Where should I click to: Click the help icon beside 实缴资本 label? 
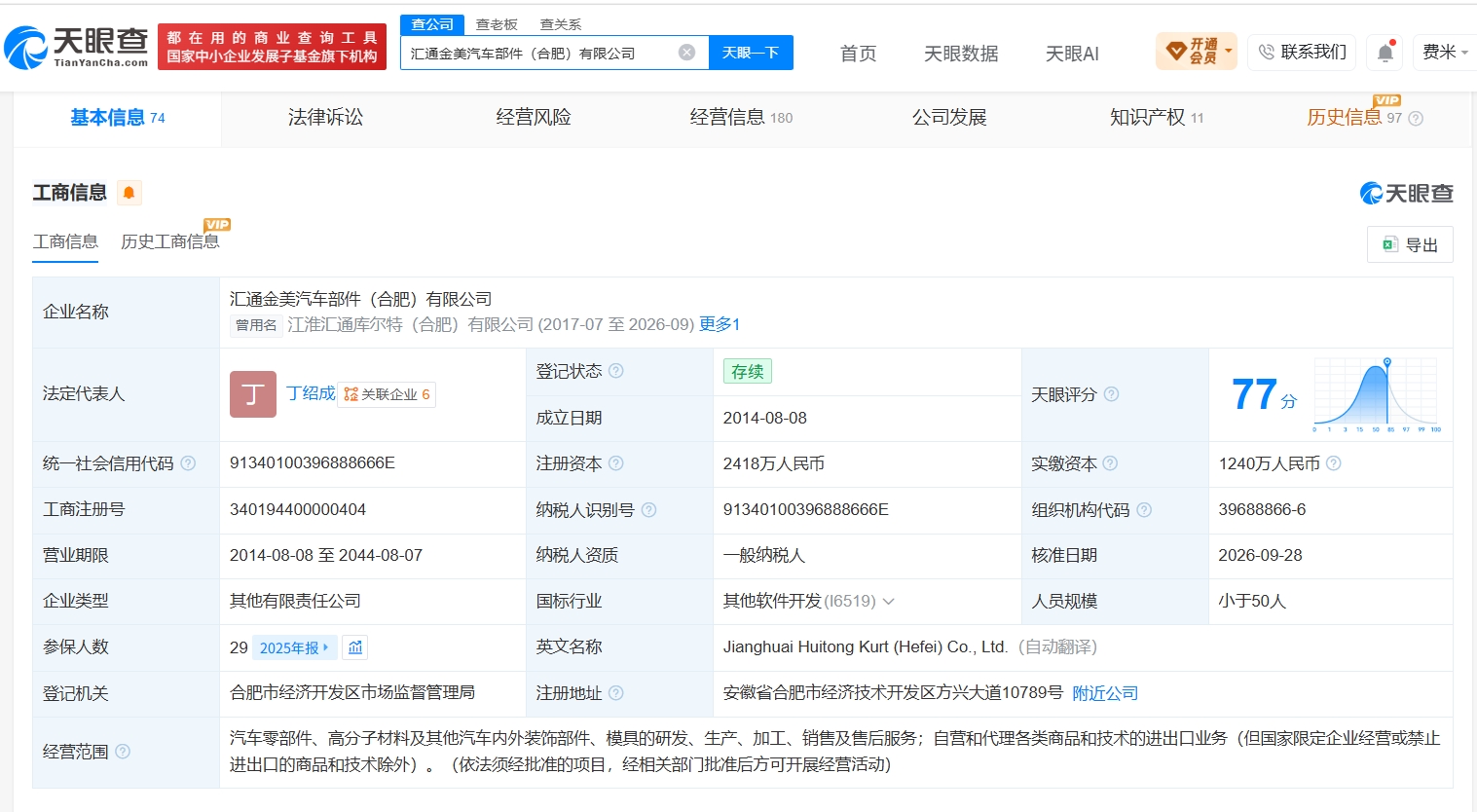coord(1111,463)
